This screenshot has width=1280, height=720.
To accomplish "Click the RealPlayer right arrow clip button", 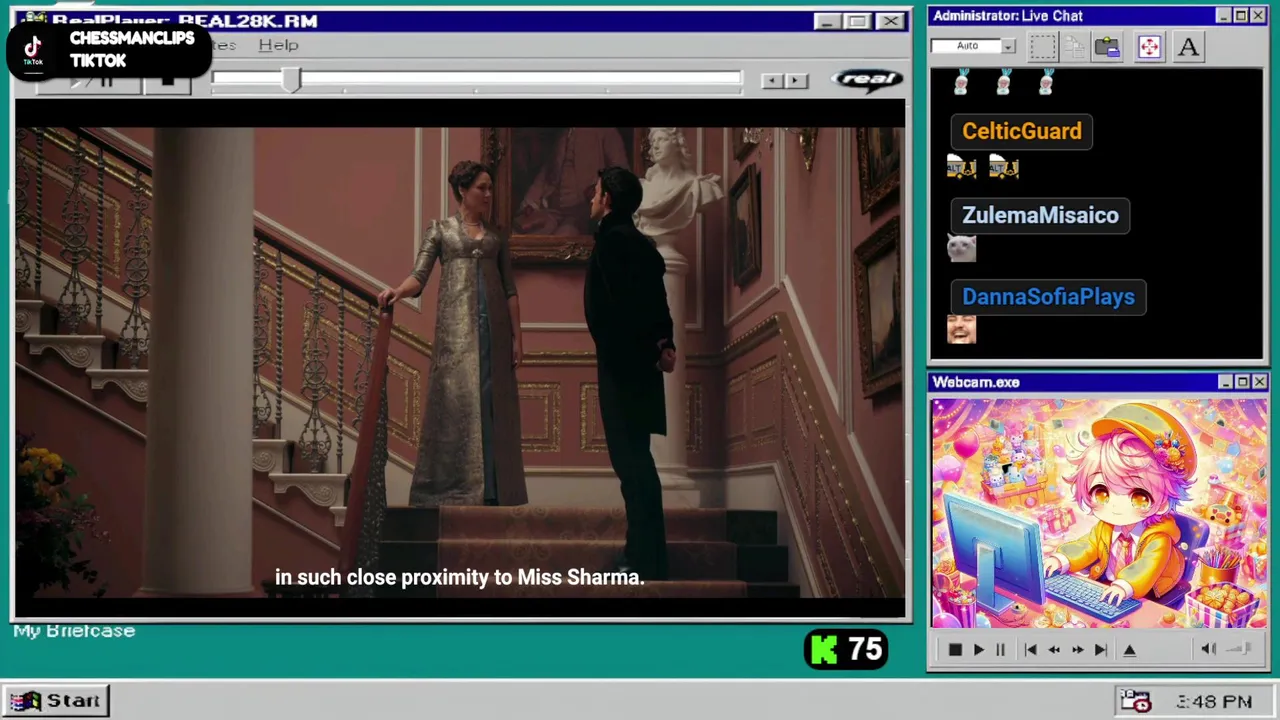I will click(x=796, y=81).
